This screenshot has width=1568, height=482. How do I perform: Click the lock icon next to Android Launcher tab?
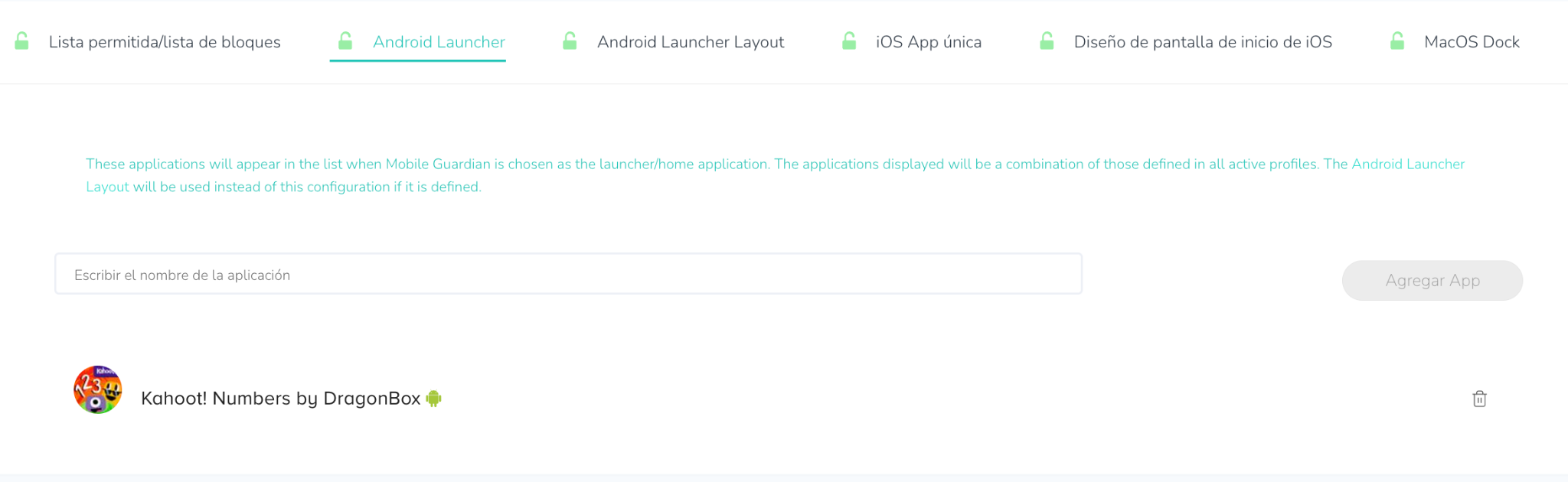click(345, 41)
